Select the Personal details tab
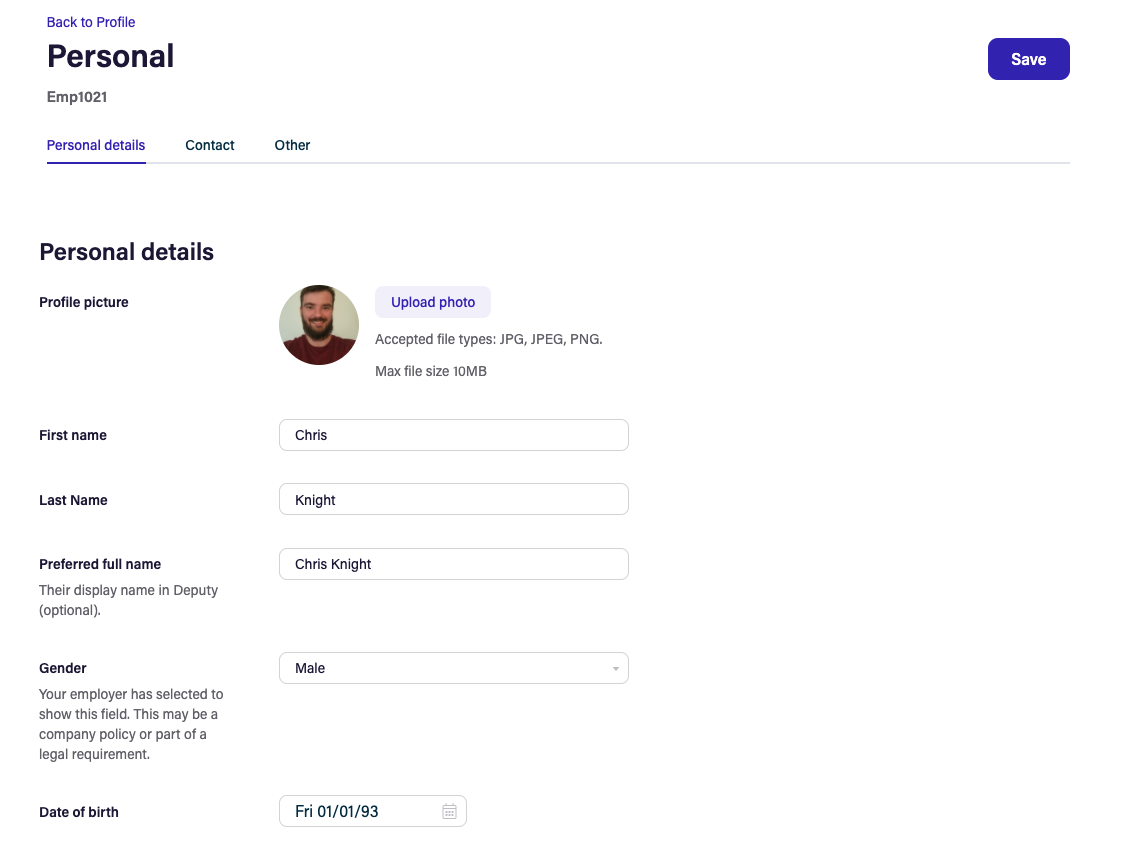The width and height of the screenshot is (1137, 861). [96, 145]
